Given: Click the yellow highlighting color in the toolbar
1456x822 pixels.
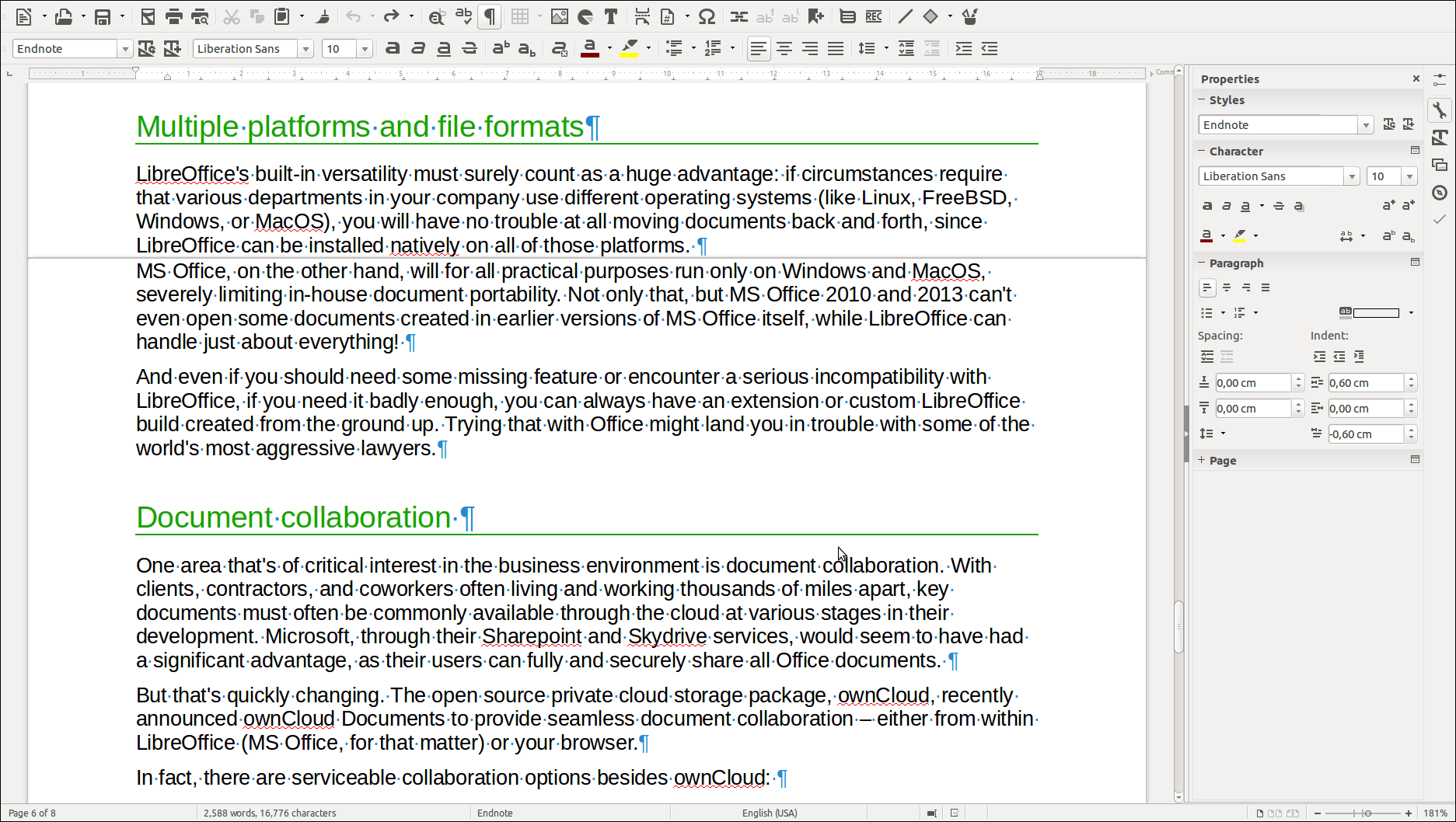Looking at the screenshot, I should 630,48.
